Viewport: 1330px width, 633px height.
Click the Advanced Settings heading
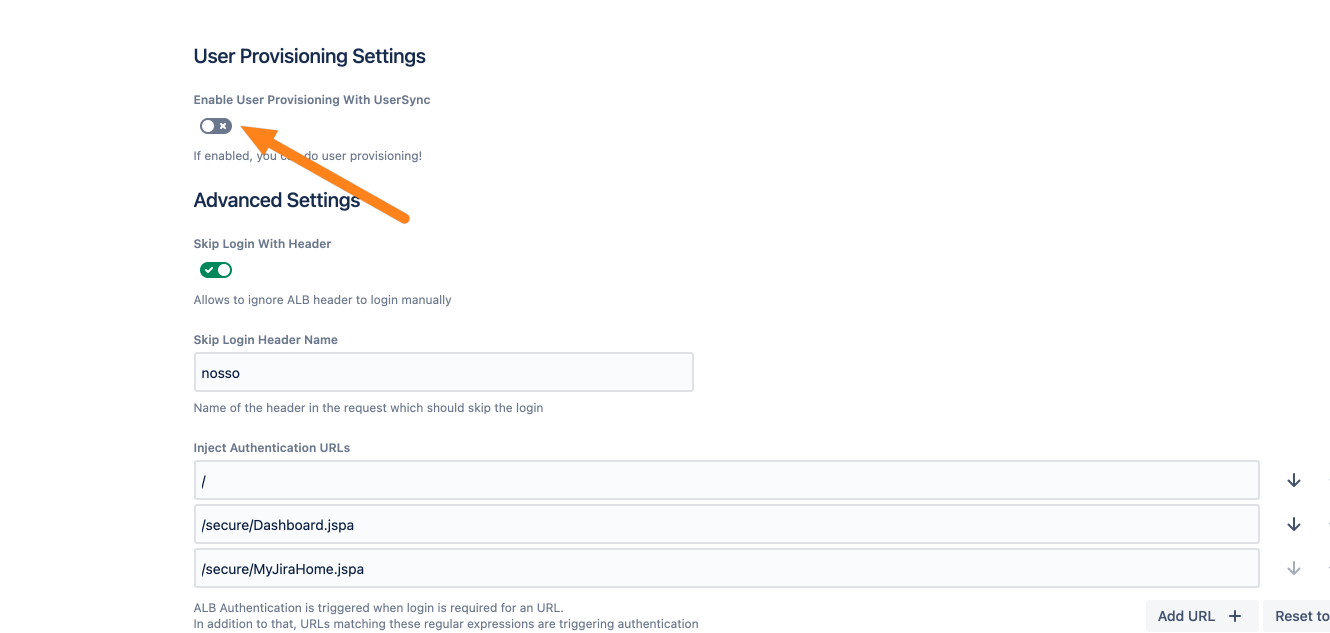click(276, 200)
